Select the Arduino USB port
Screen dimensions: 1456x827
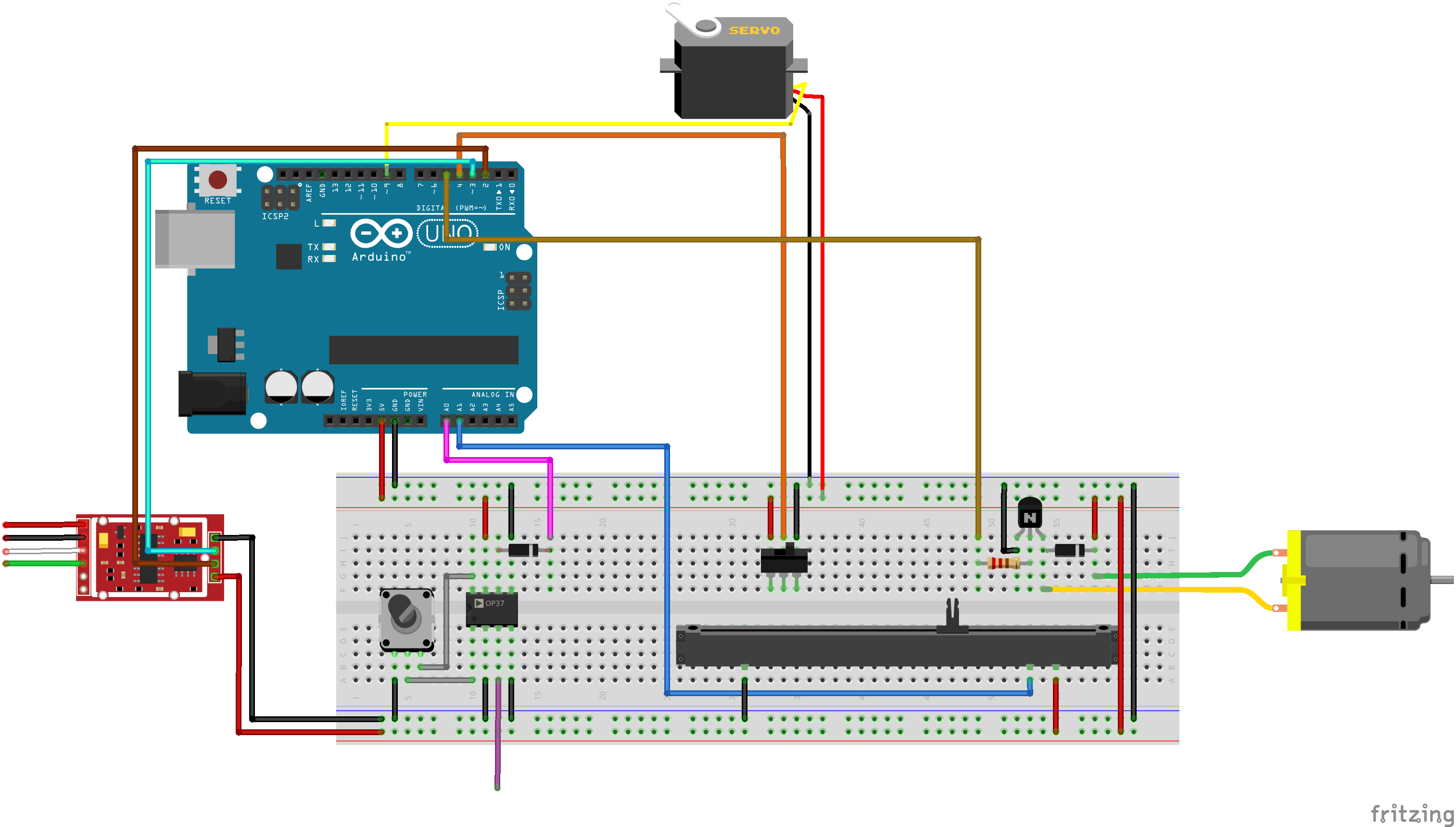tap(194, 239)
